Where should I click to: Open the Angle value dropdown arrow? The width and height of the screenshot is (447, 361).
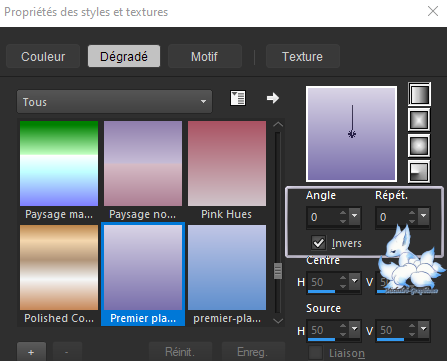point(355,217)
